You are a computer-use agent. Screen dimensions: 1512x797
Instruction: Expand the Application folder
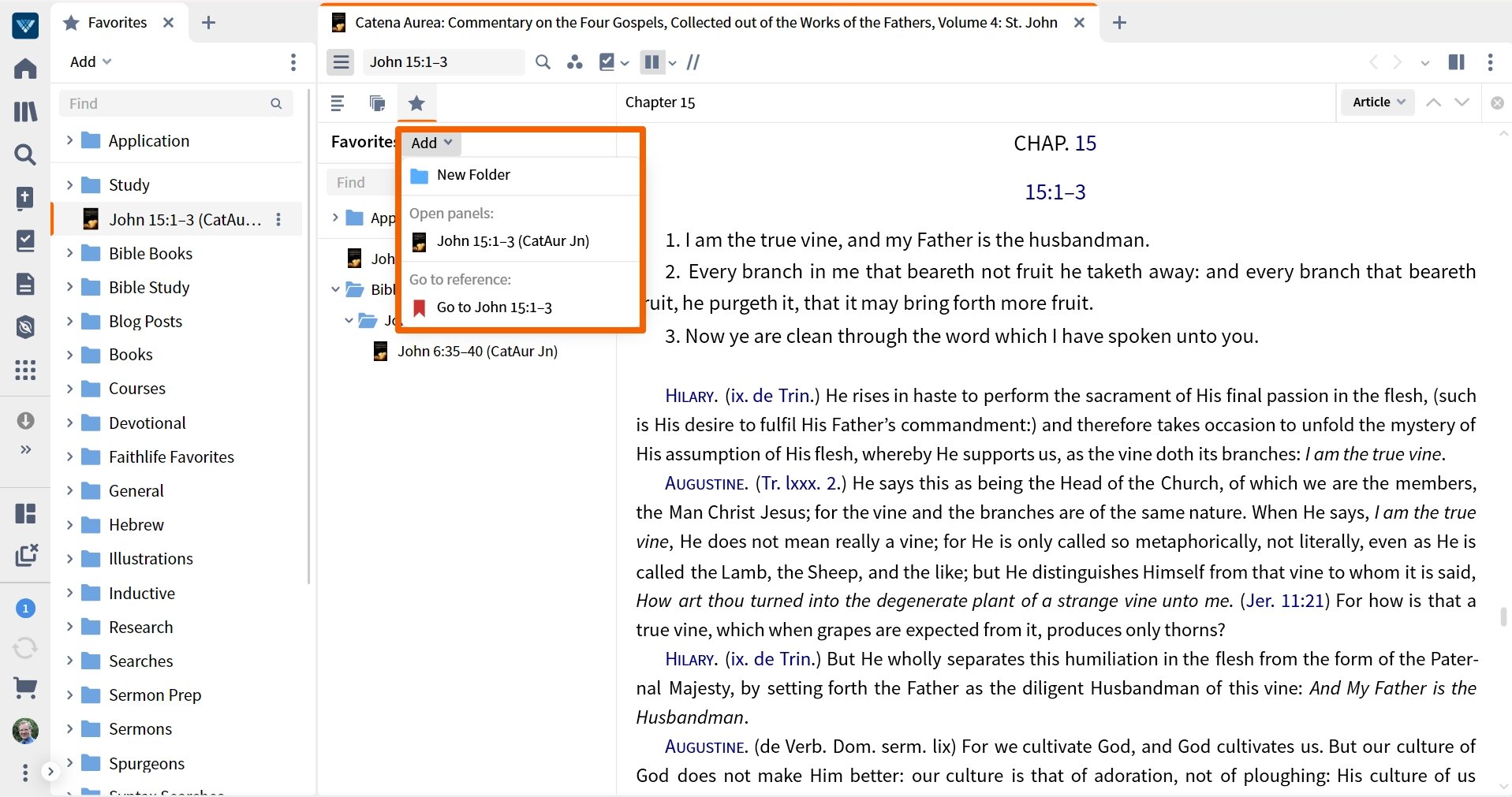click(x=69, y=140)
